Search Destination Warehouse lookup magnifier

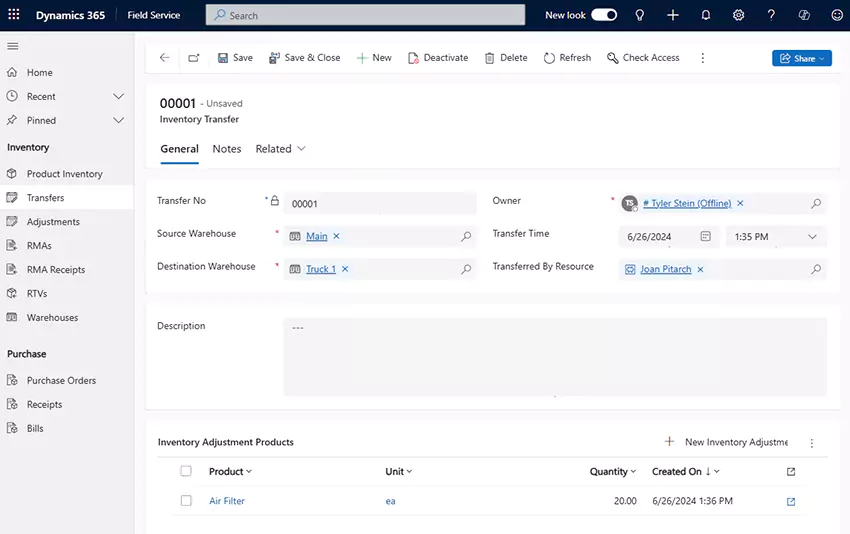(466, 269)
